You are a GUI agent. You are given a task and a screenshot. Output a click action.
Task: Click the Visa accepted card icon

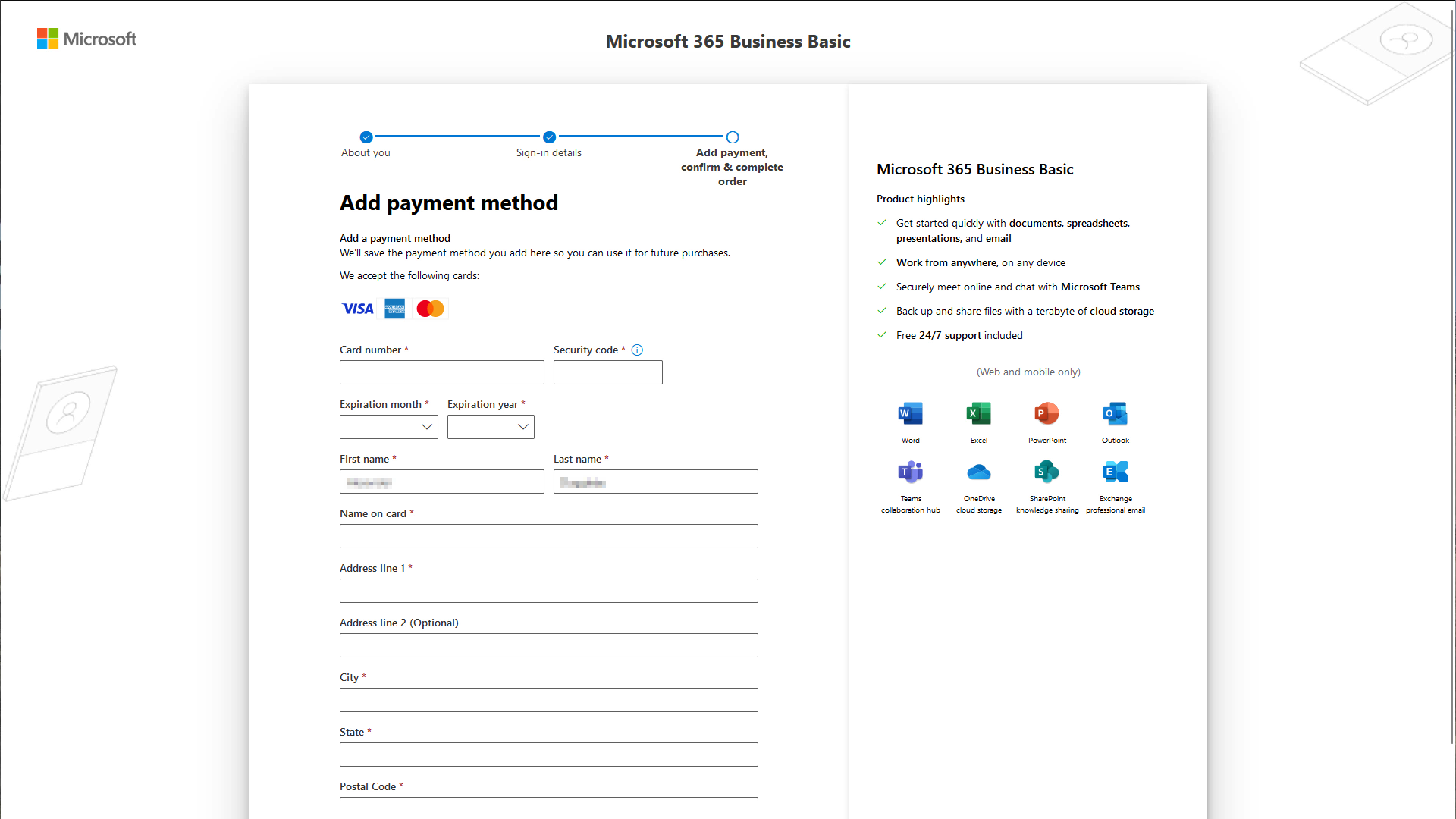coord(357,308)
